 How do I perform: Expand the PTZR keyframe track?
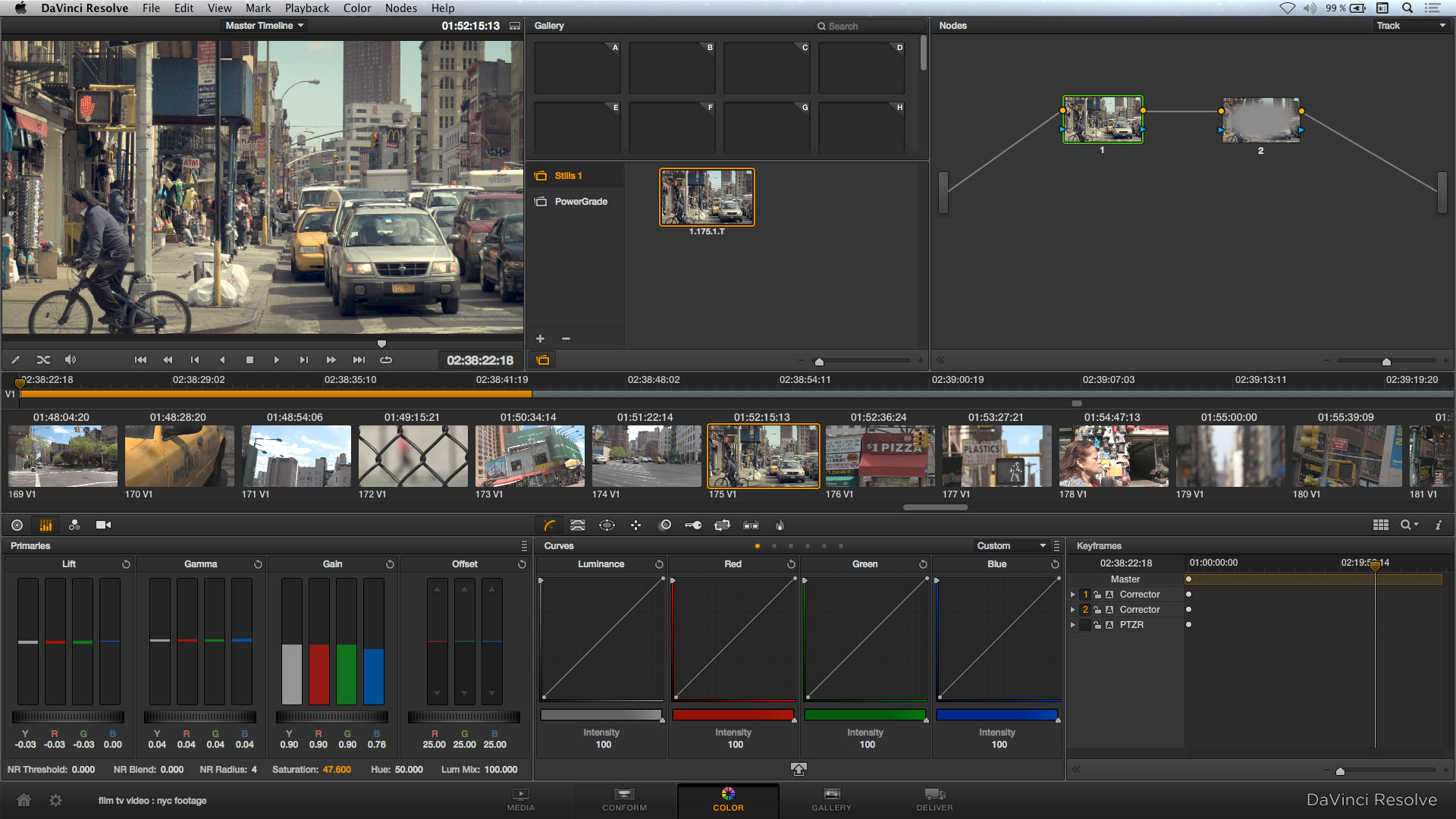1073,624
